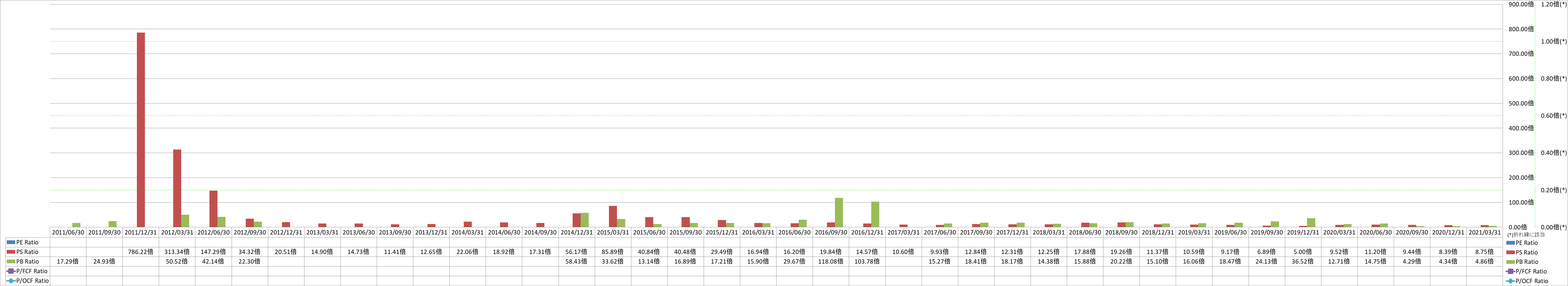Screen dimensions: 1568x286
Task: Select the red PS bar for 2012/03/31
Action: click(177, 188)
